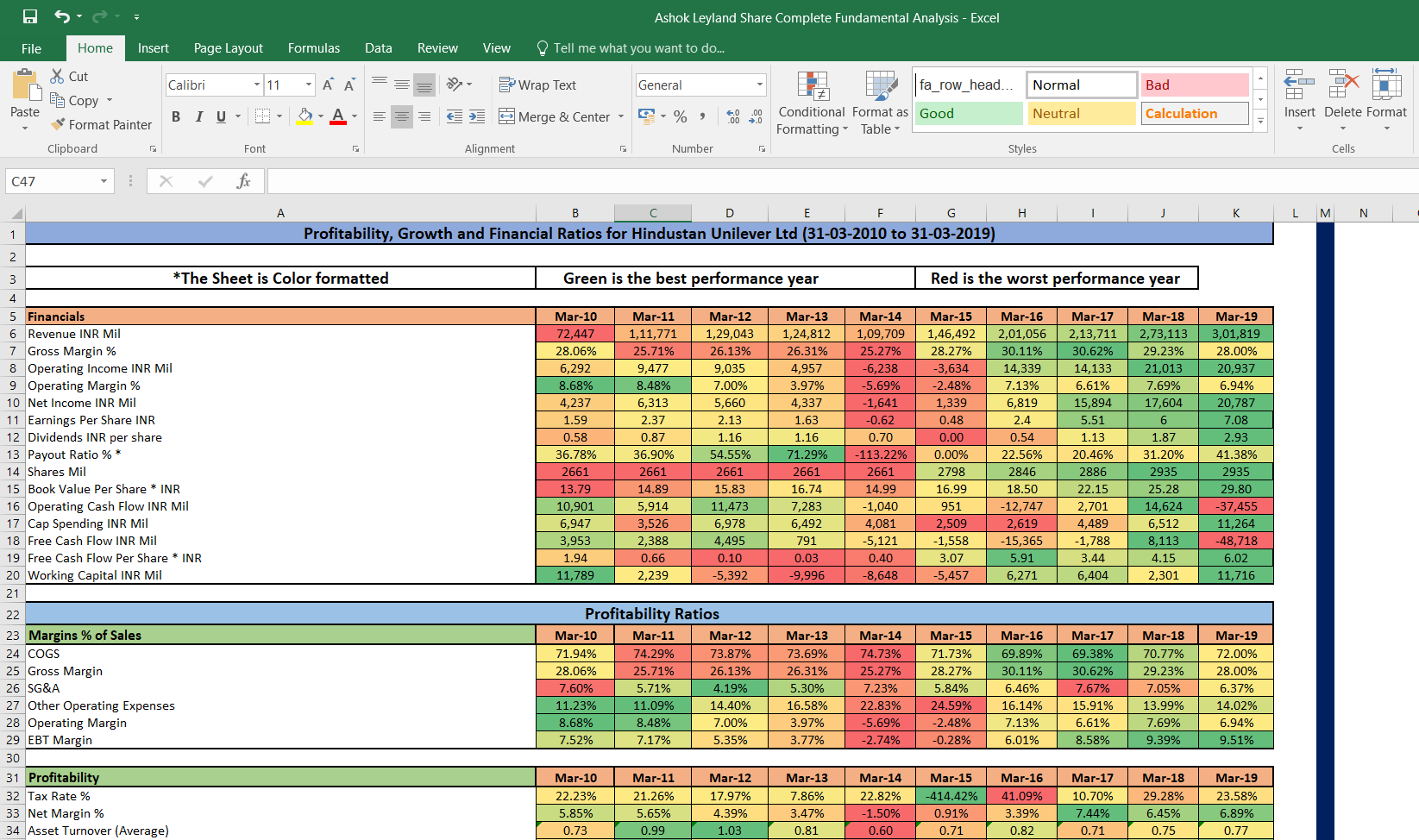This screenshot has height=840, width=1419.
Task: Click the Select All corner triangle
Action: (16, 213)
